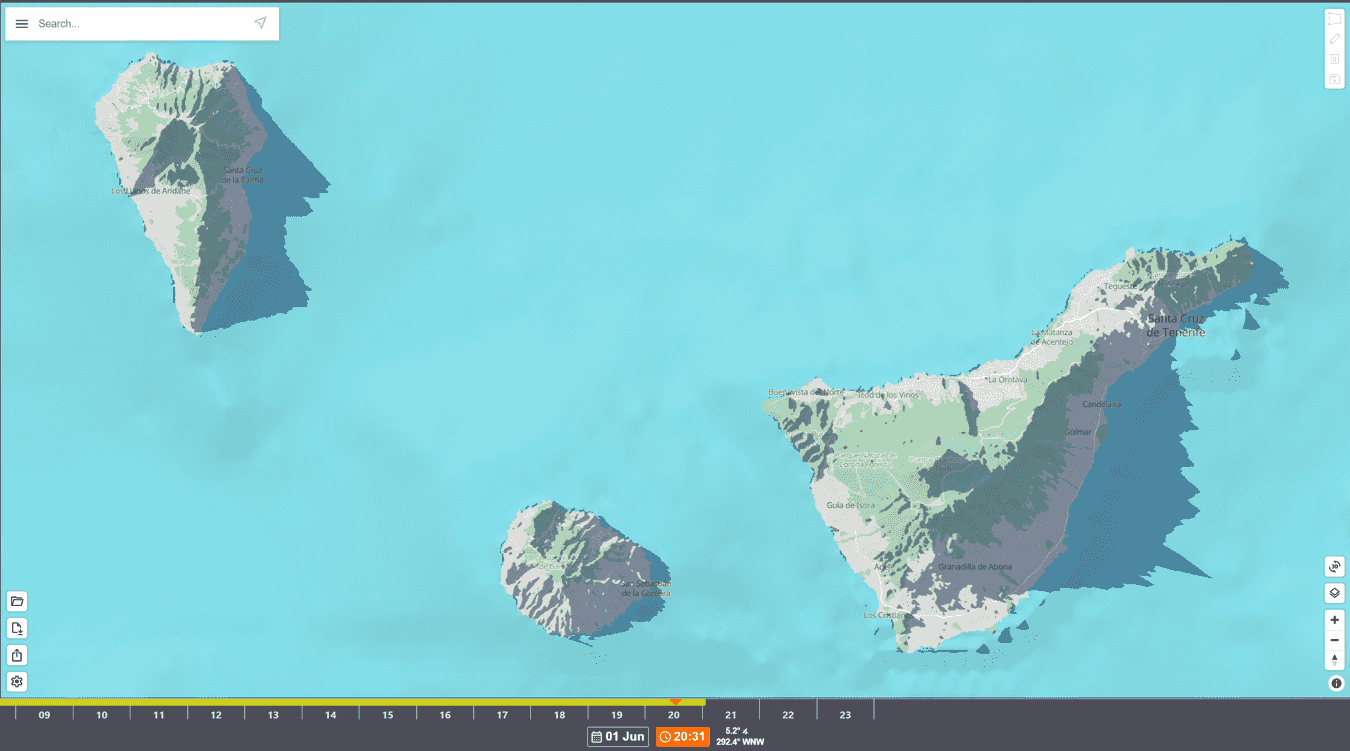Select hour 21 on the timeline

point(730,714)
